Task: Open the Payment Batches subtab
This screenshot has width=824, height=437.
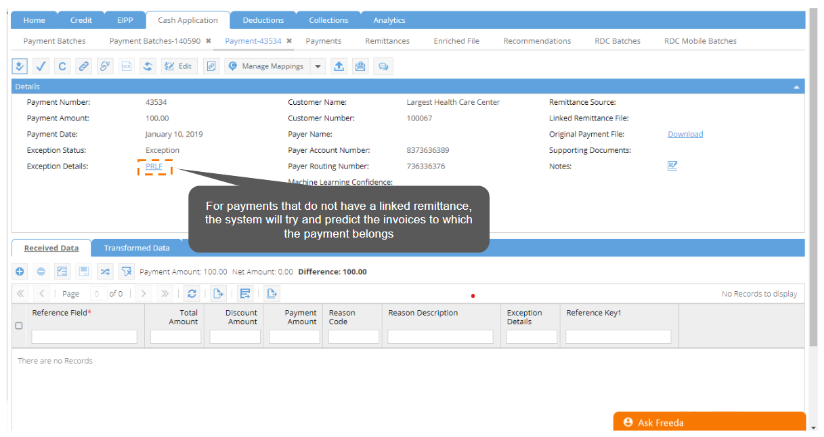Action: click(54, 41)
